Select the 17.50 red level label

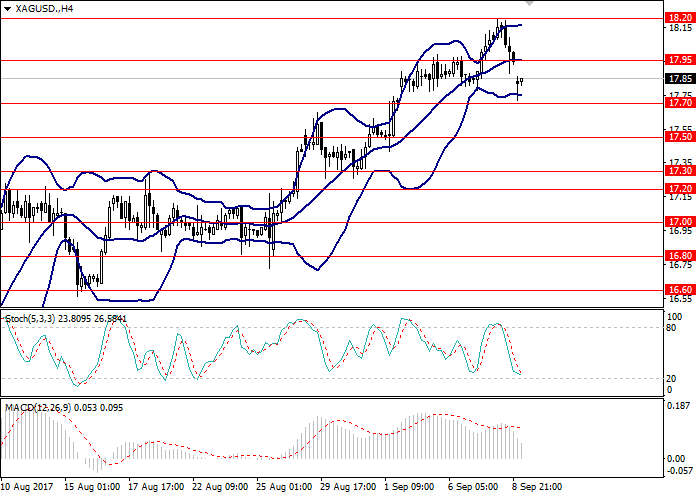pos(681,137)
